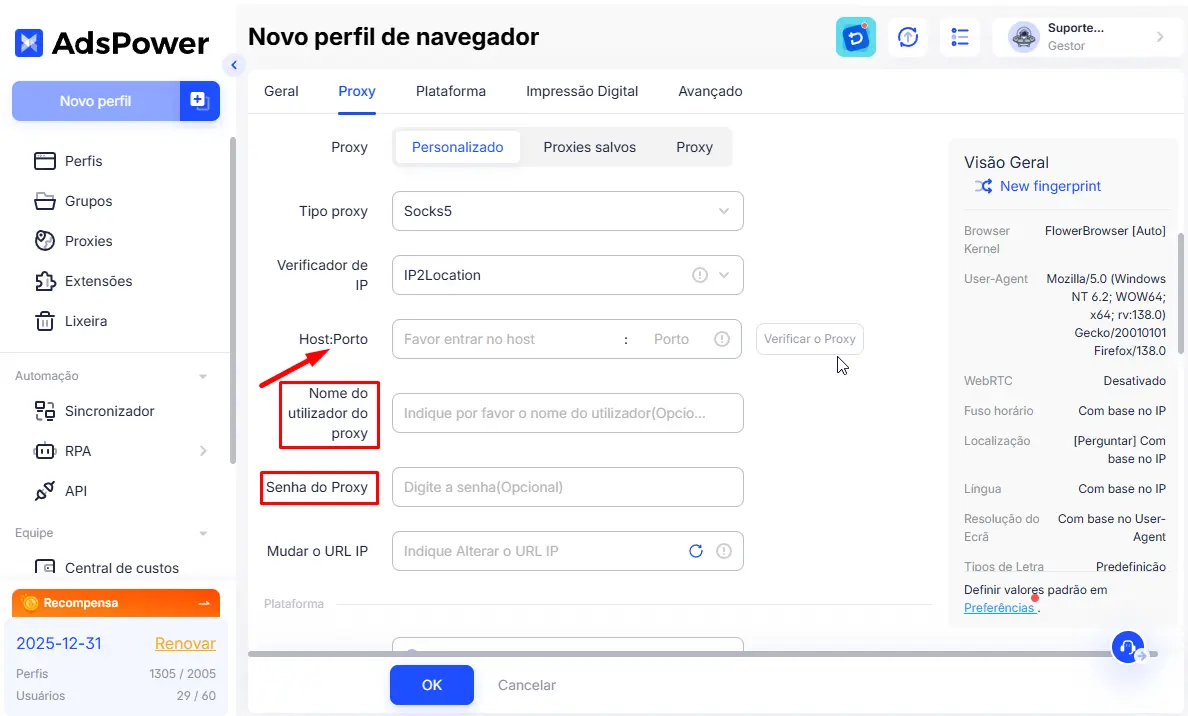The width and height of the screenshot is (1188, 716).
Task: Expand the Suporte account menu chevron
Action: 1160,37
